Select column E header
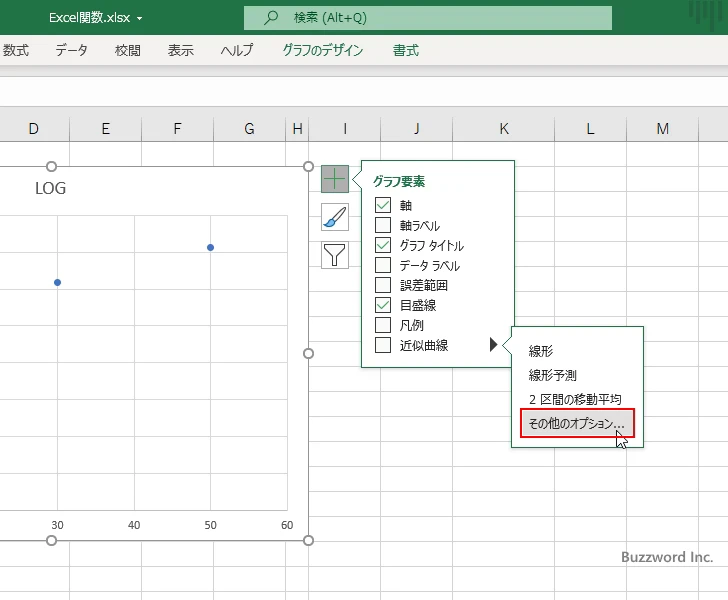 pos(105,129)
